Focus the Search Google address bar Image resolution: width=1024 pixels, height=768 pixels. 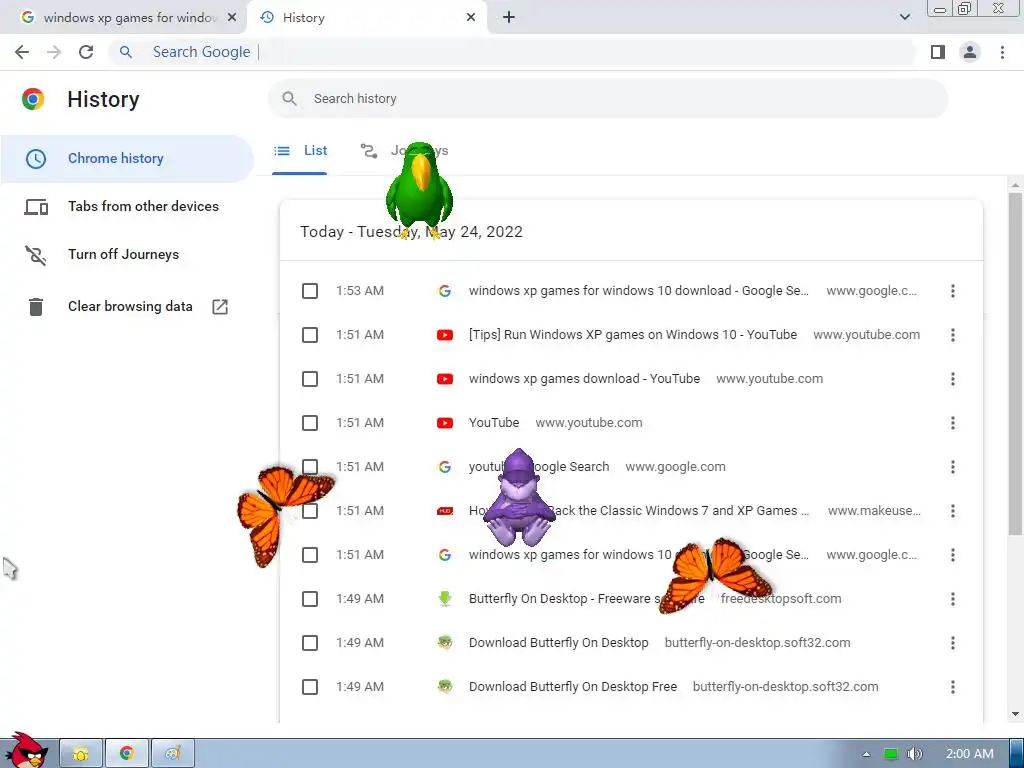513,52
